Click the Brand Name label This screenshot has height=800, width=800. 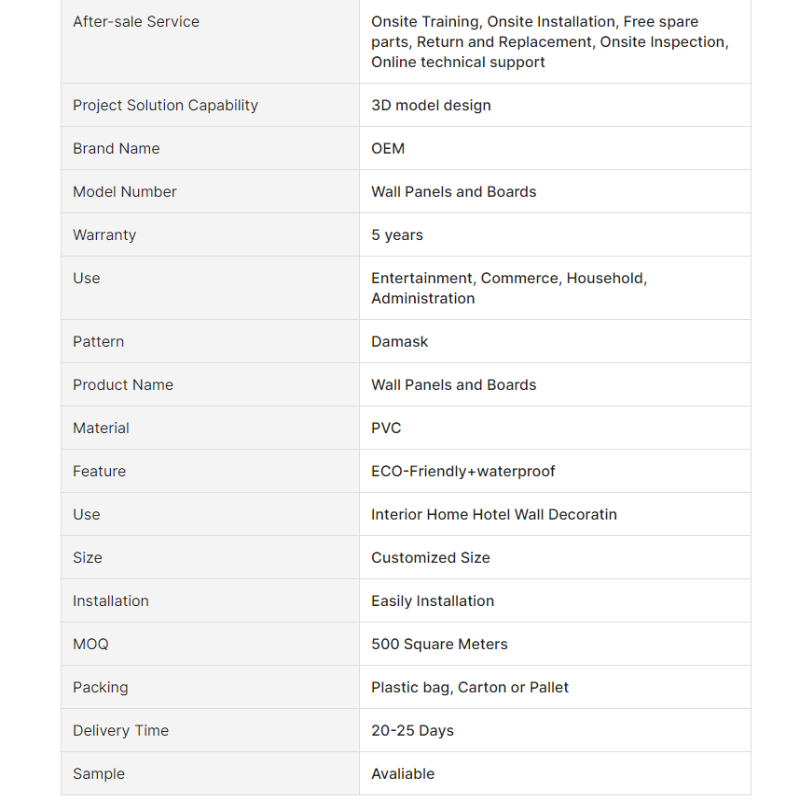[x=116, y=148]
